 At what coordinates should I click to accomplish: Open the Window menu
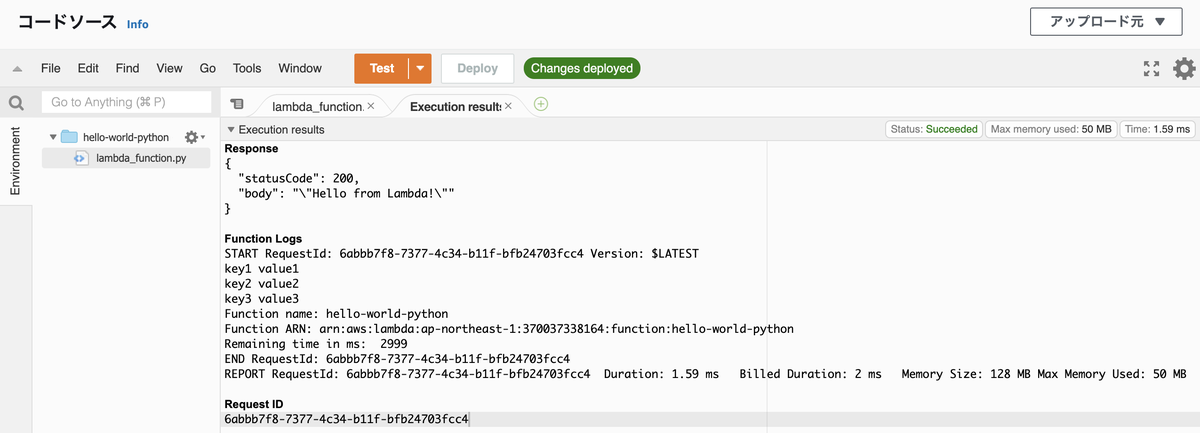tap(300, 68)
